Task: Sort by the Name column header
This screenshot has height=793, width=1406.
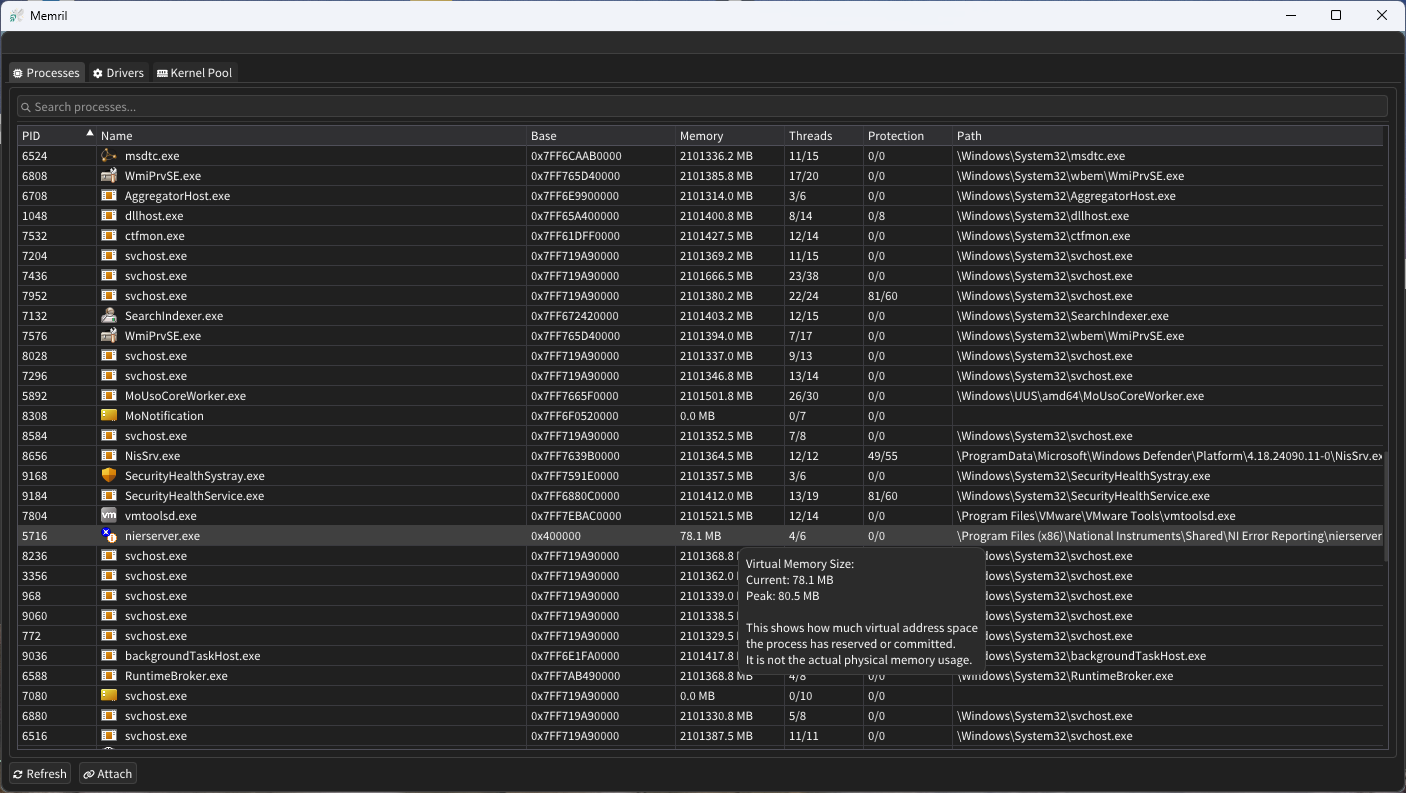Action: point(312,136)
